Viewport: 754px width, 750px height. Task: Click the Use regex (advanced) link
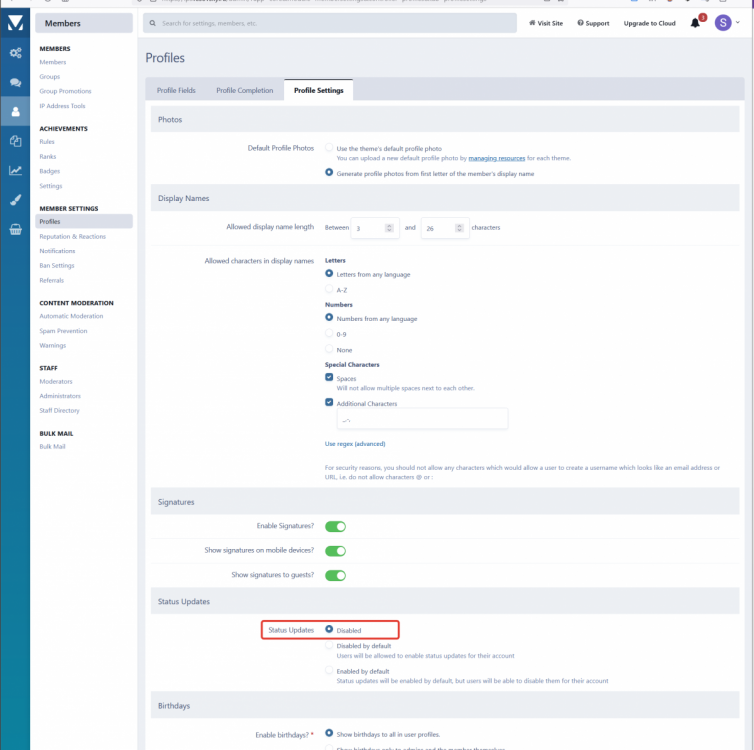pos(355,444)
